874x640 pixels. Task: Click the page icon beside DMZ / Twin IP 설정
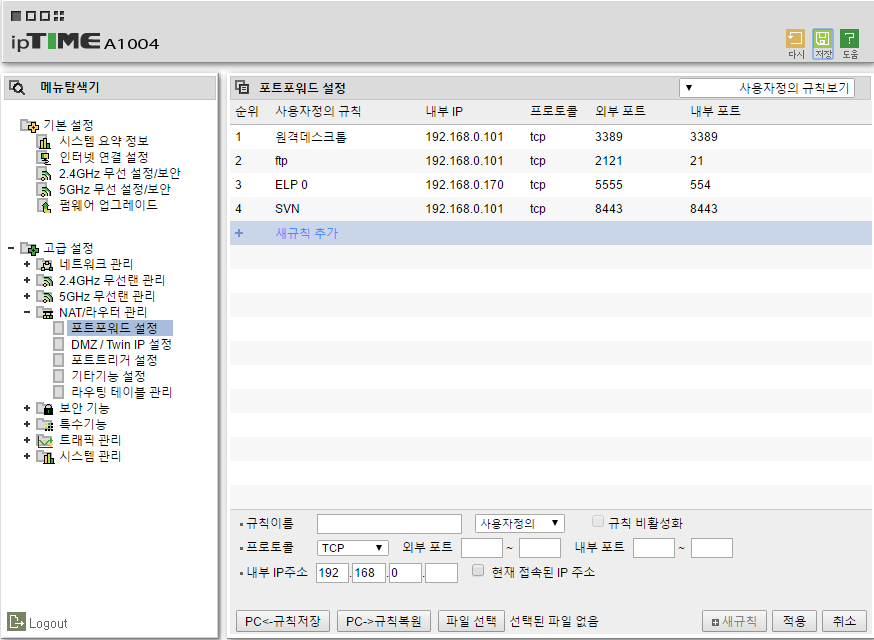[x=59, y=344]
